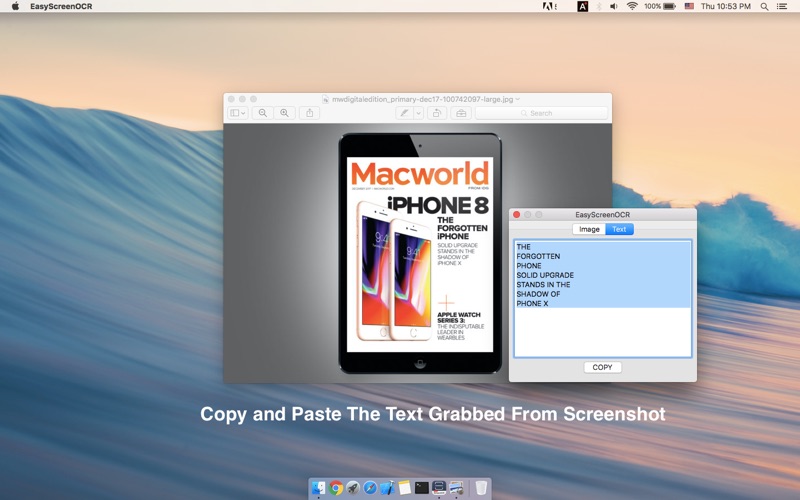Open the Notes app in Dock
Image resolution: width=800 pixels, height=500 pixels.
tap(405, 488)
